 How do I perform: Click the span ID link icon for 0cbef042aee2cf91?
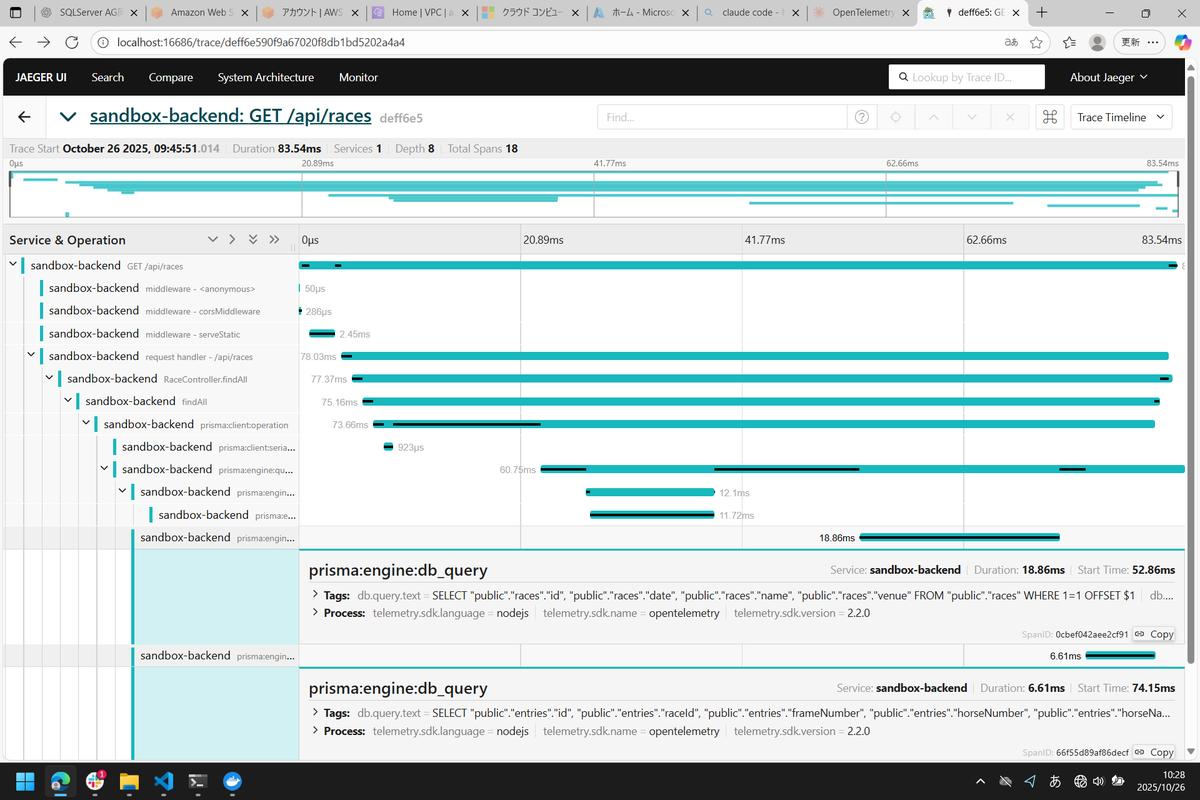coord(1140,634)
